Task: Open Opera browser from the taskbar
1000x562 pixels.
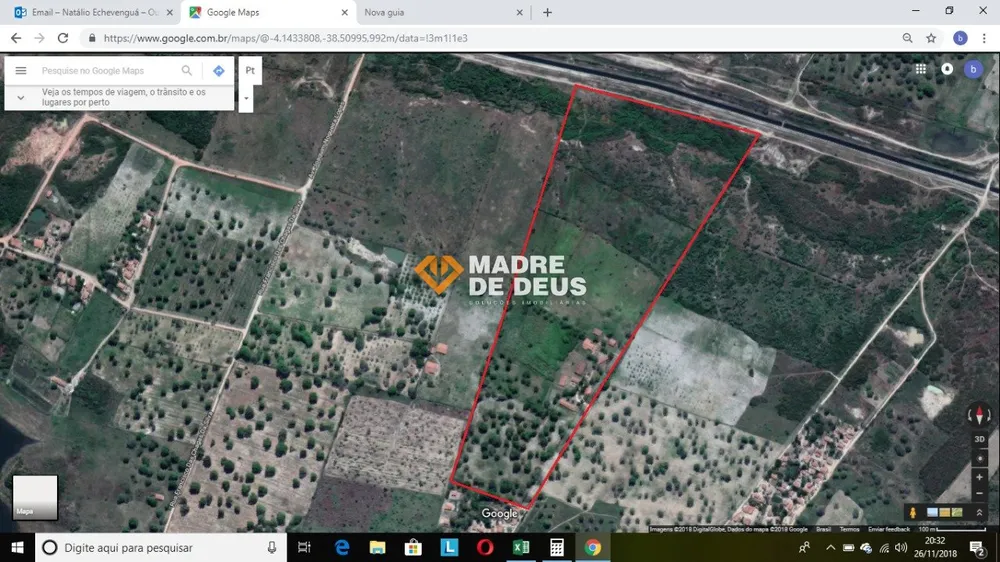Action: 485,547
